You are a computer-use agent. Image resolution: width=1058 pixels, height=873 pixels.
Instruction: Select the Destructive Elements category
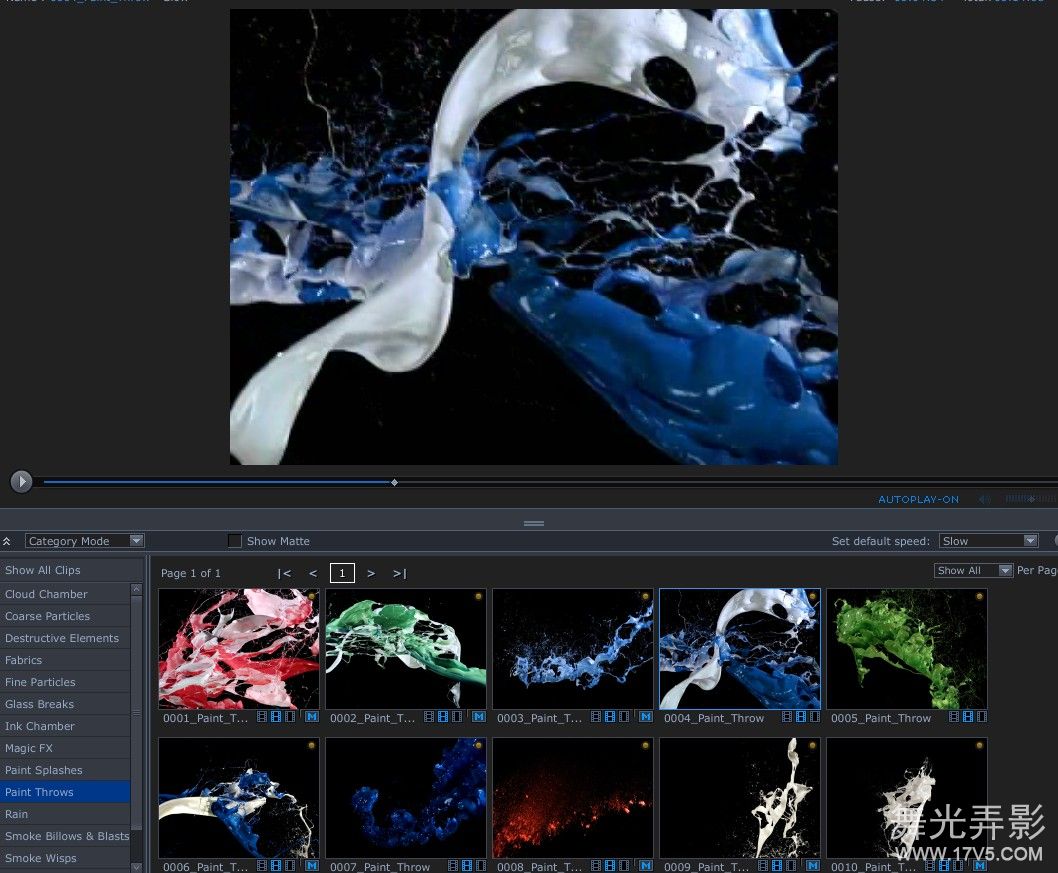coord(65,638)
